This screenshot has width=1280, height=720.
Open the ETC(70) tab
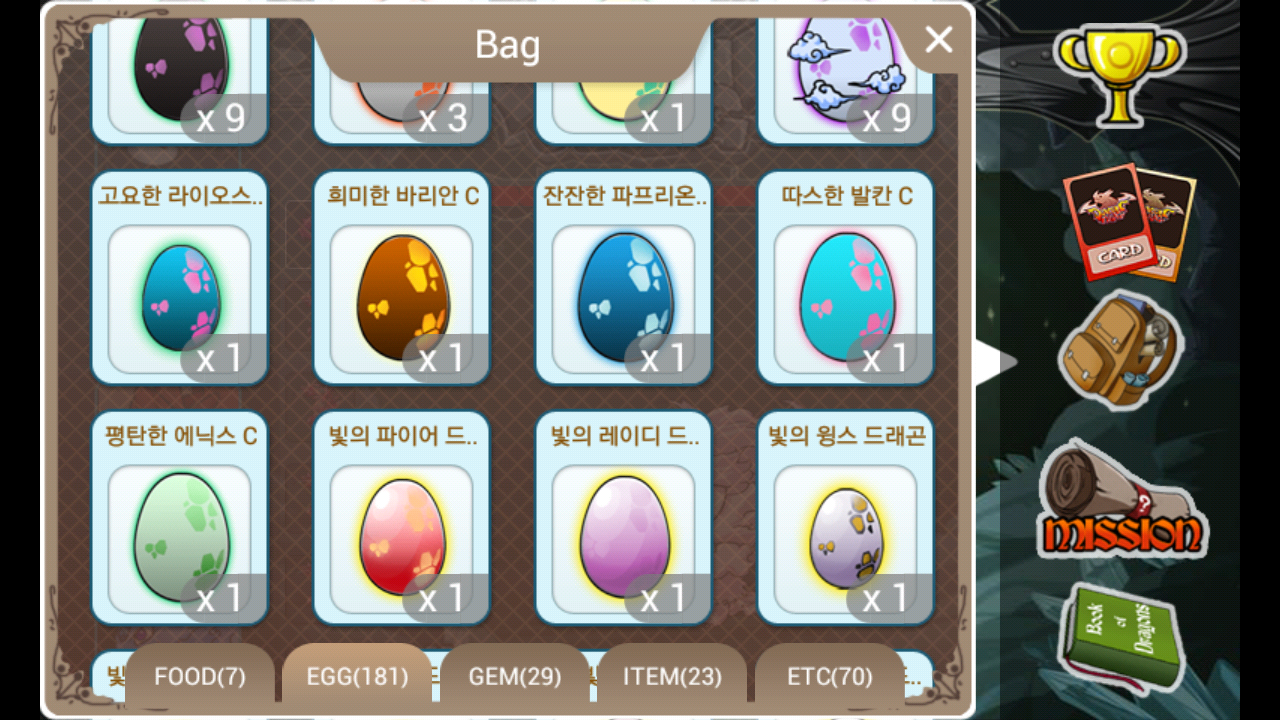click(829, 677)
